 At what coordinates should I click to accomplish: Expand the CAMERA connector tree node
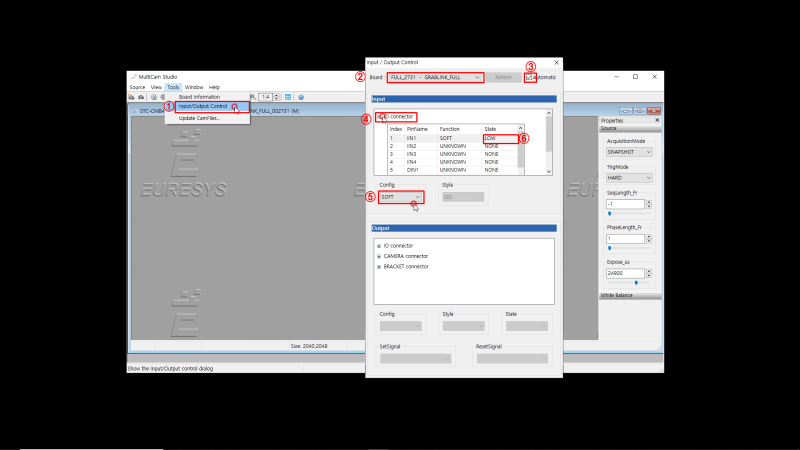379,256
